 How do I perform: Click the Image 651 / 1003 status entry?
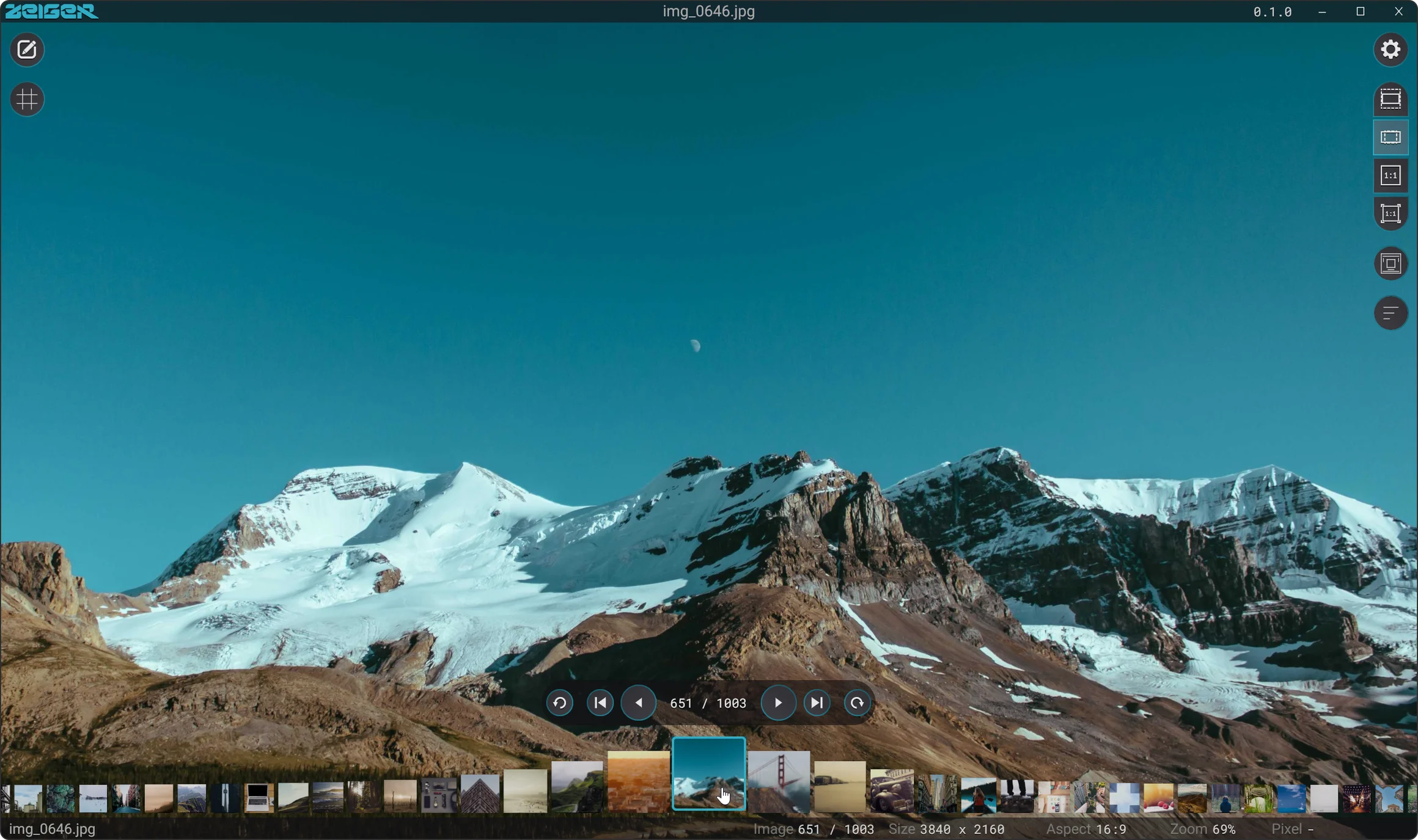[x=814, y=829]
